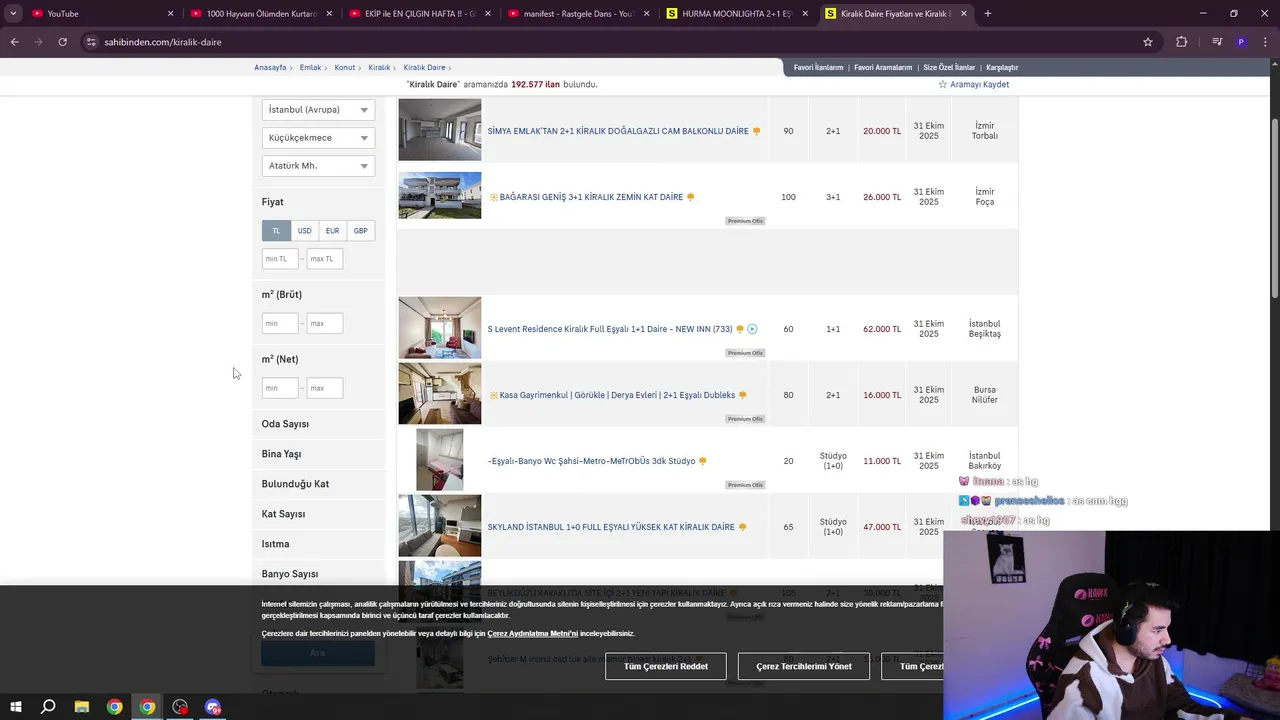Open the Atatürk Mh. neighborhood dropdown
1280x720 pixels.
pyautogui.click(x=318, y=166)
